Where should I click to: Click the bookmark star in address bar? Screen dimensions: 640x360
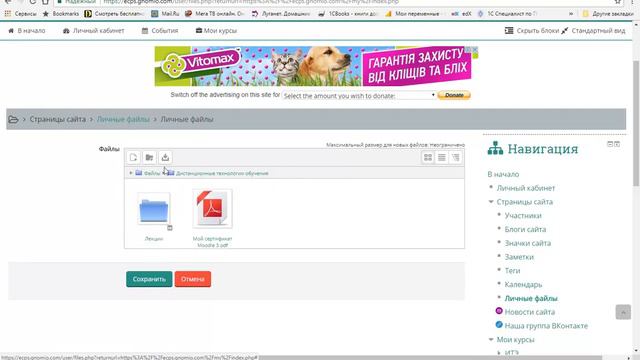point(618,2)
